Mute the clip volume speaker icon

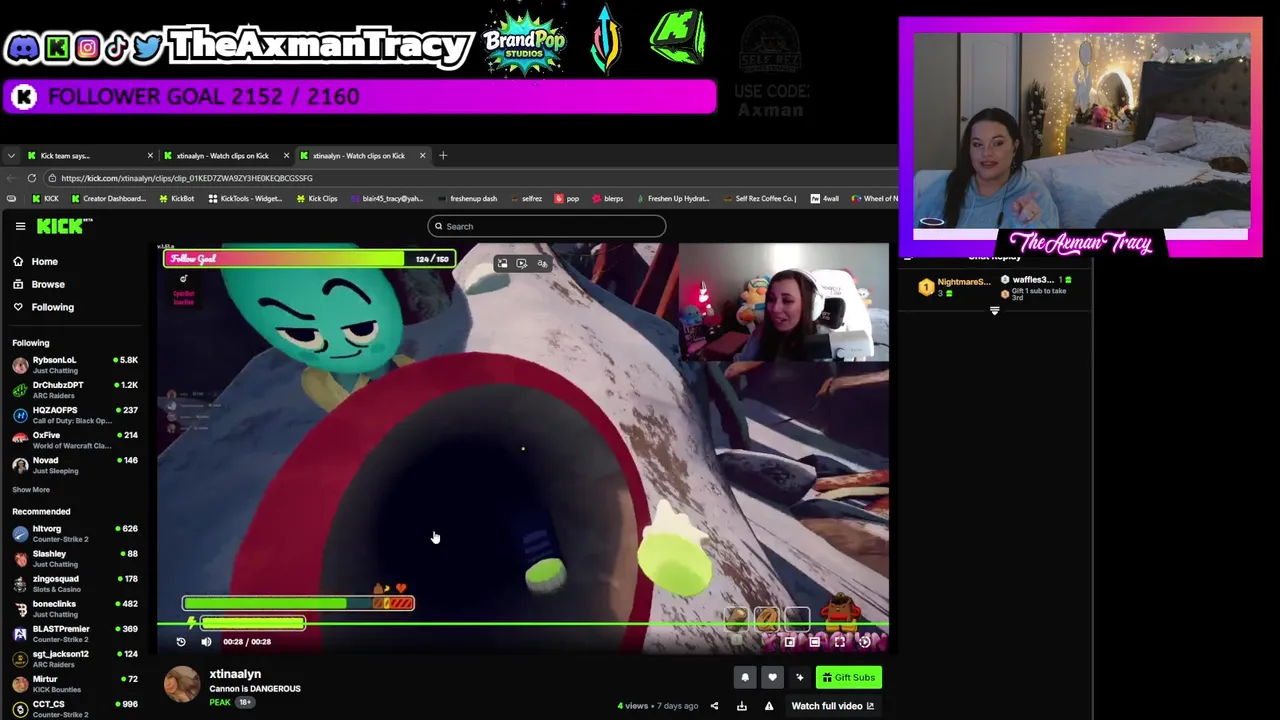pos(206,642)
